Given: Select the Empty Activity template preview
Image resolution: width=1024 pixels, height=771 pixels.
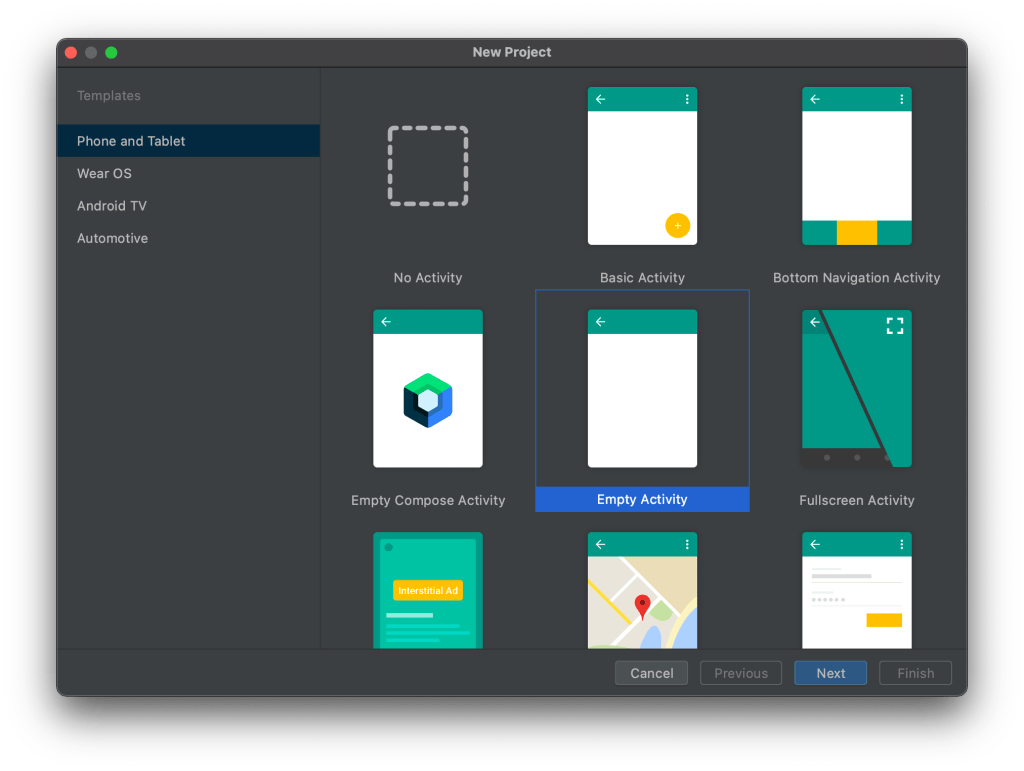Looking at the screenshot, I should [x=642, y=389].
